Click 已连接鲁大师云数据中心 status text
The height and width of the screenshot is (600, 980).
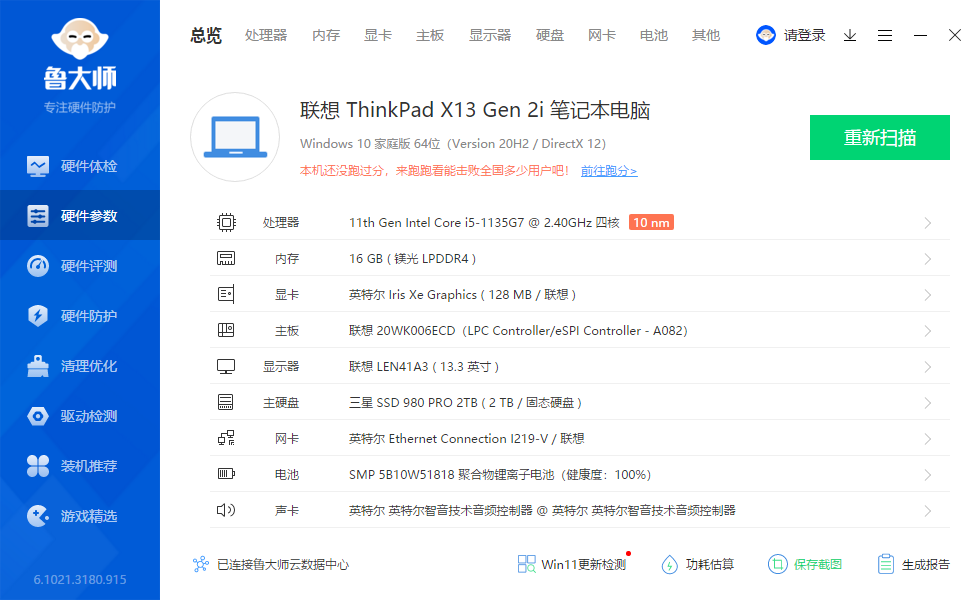click(x=282, y=564)
